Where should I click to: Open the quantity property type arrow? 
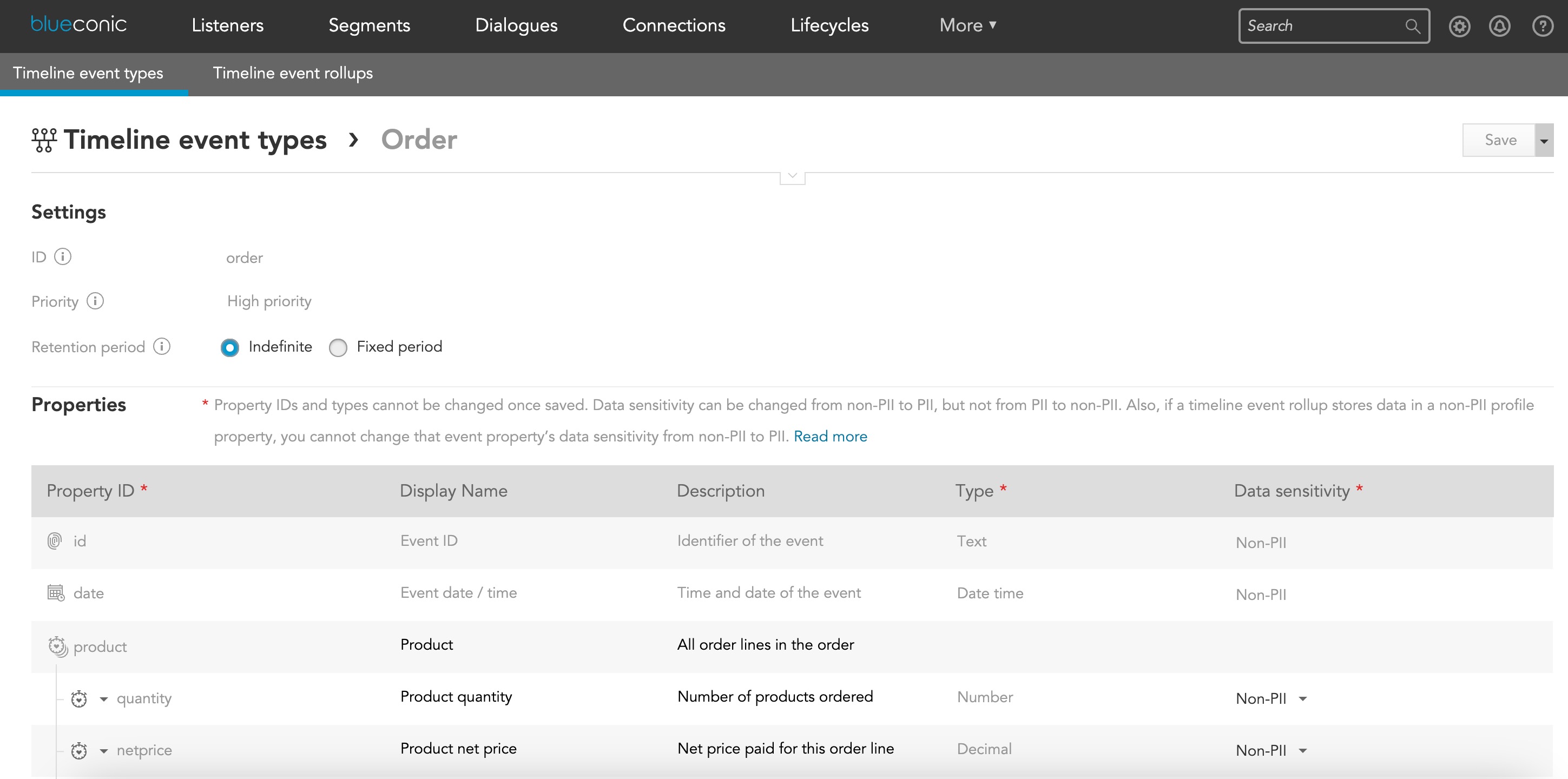103,699
